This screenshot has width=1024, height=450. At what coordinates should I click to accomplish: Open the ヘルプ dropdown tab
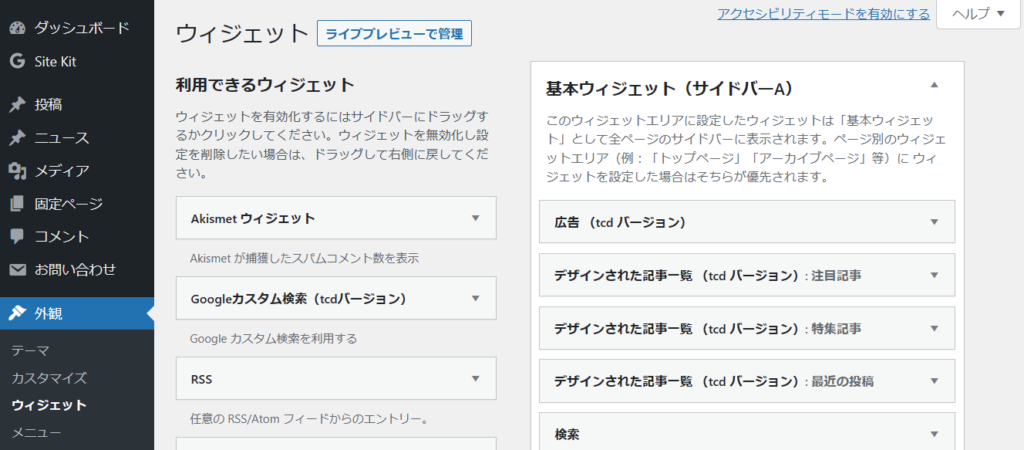[978, 14]
